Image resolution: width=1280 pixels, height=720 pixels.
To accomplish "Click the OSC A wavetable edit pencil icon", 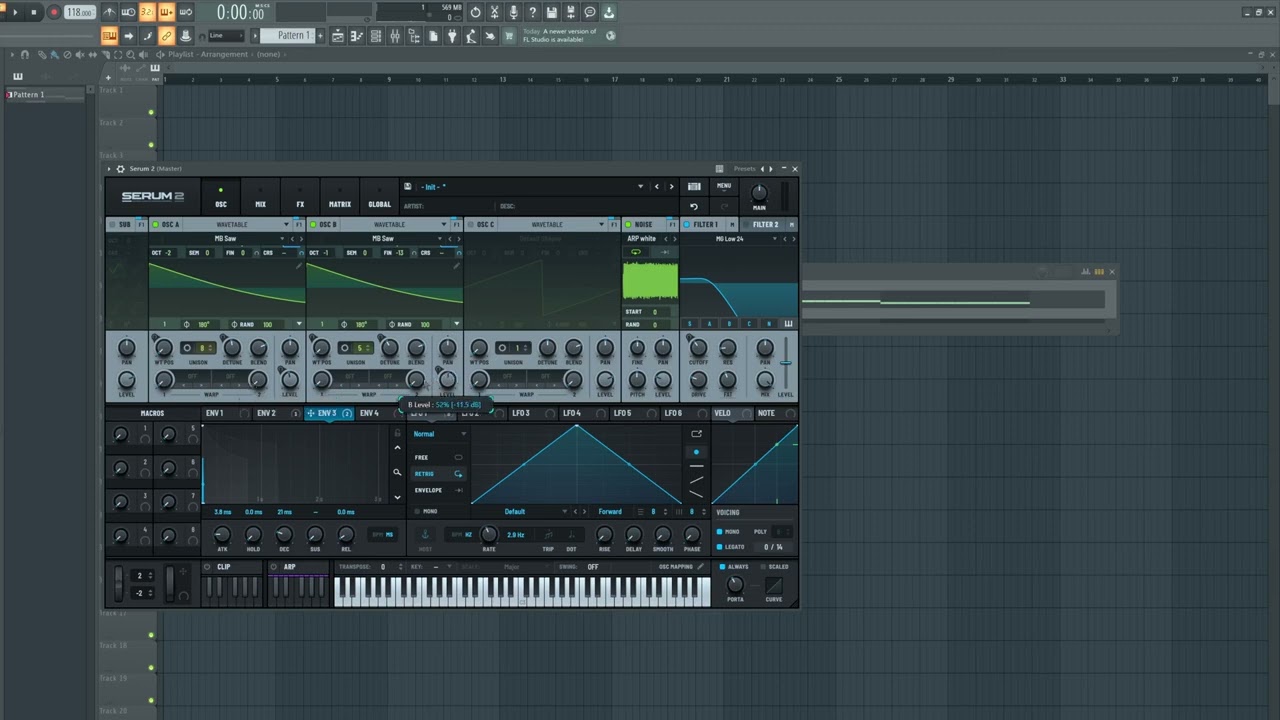I will coord(298,266).
